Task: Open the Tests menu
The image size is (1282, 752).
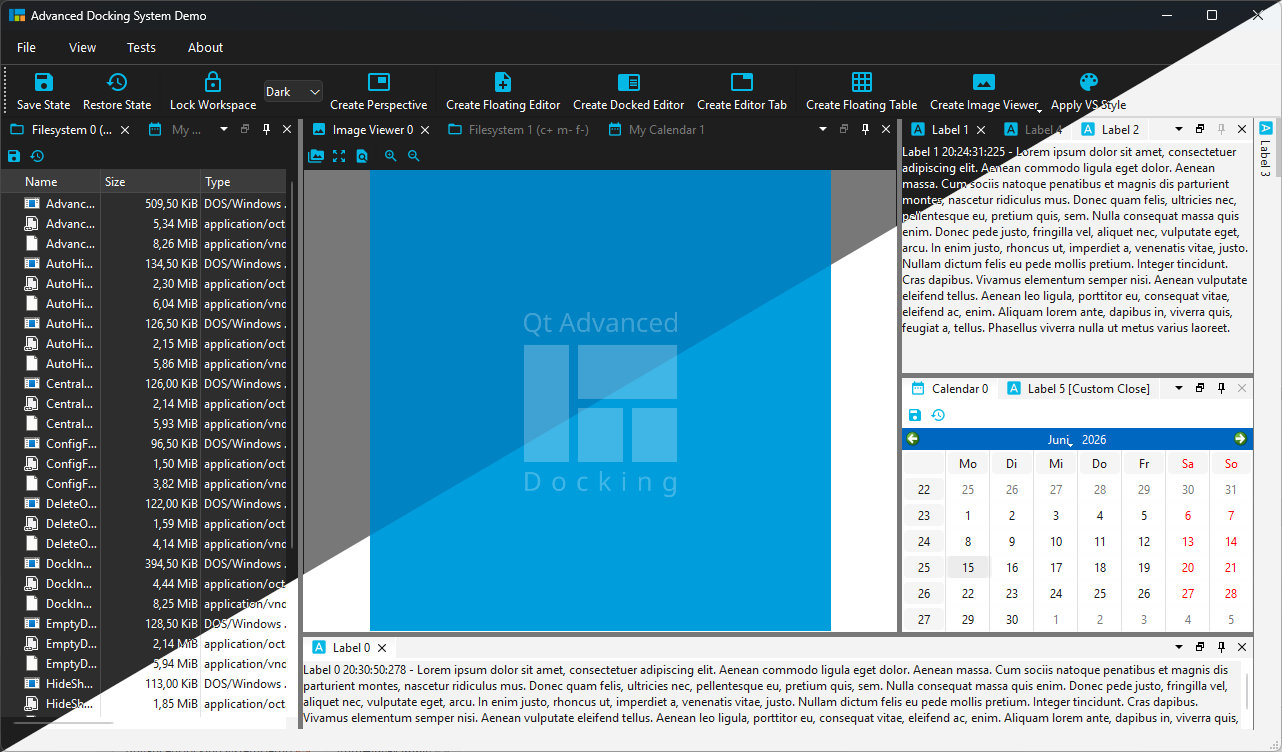Action: [x=141, y=47]
